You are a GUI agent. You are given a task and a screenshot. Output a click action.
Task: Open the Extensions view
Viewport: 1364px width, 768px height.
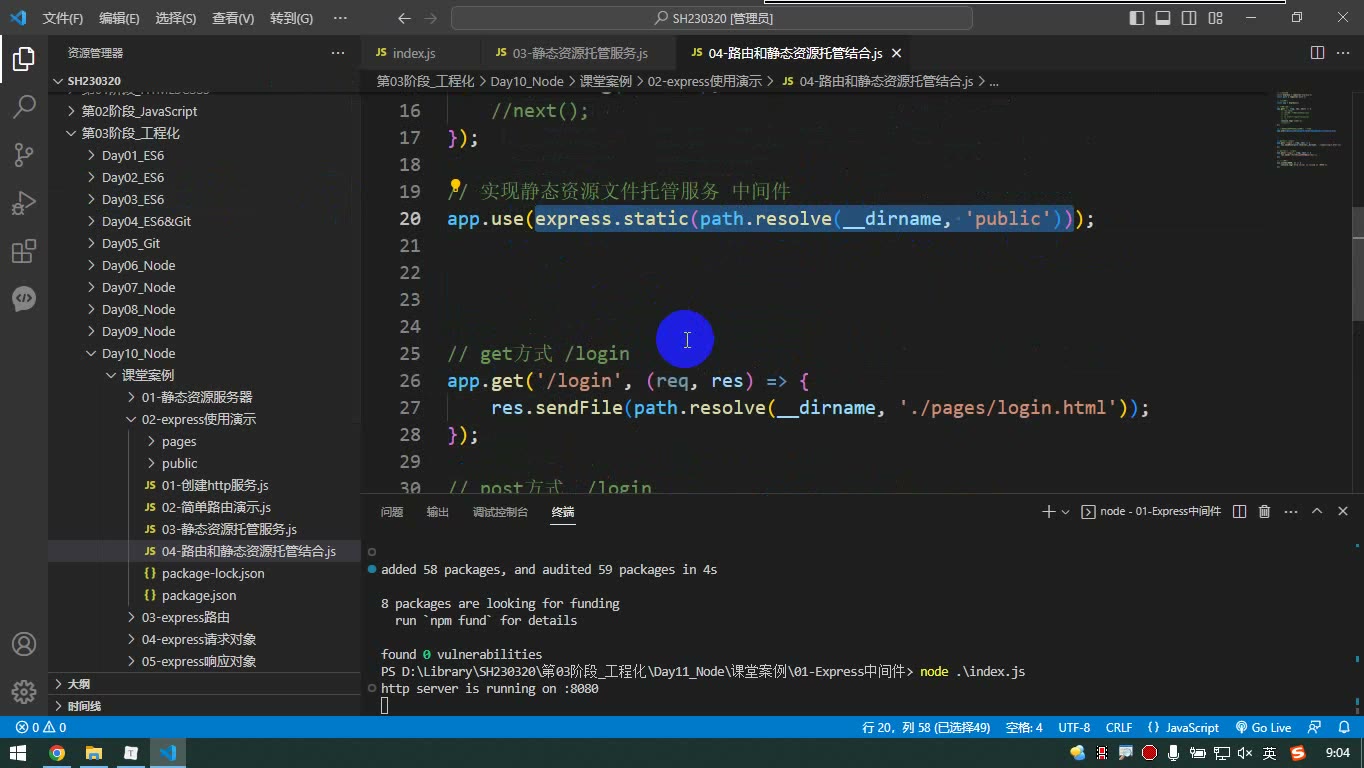[x=24, y=250]
